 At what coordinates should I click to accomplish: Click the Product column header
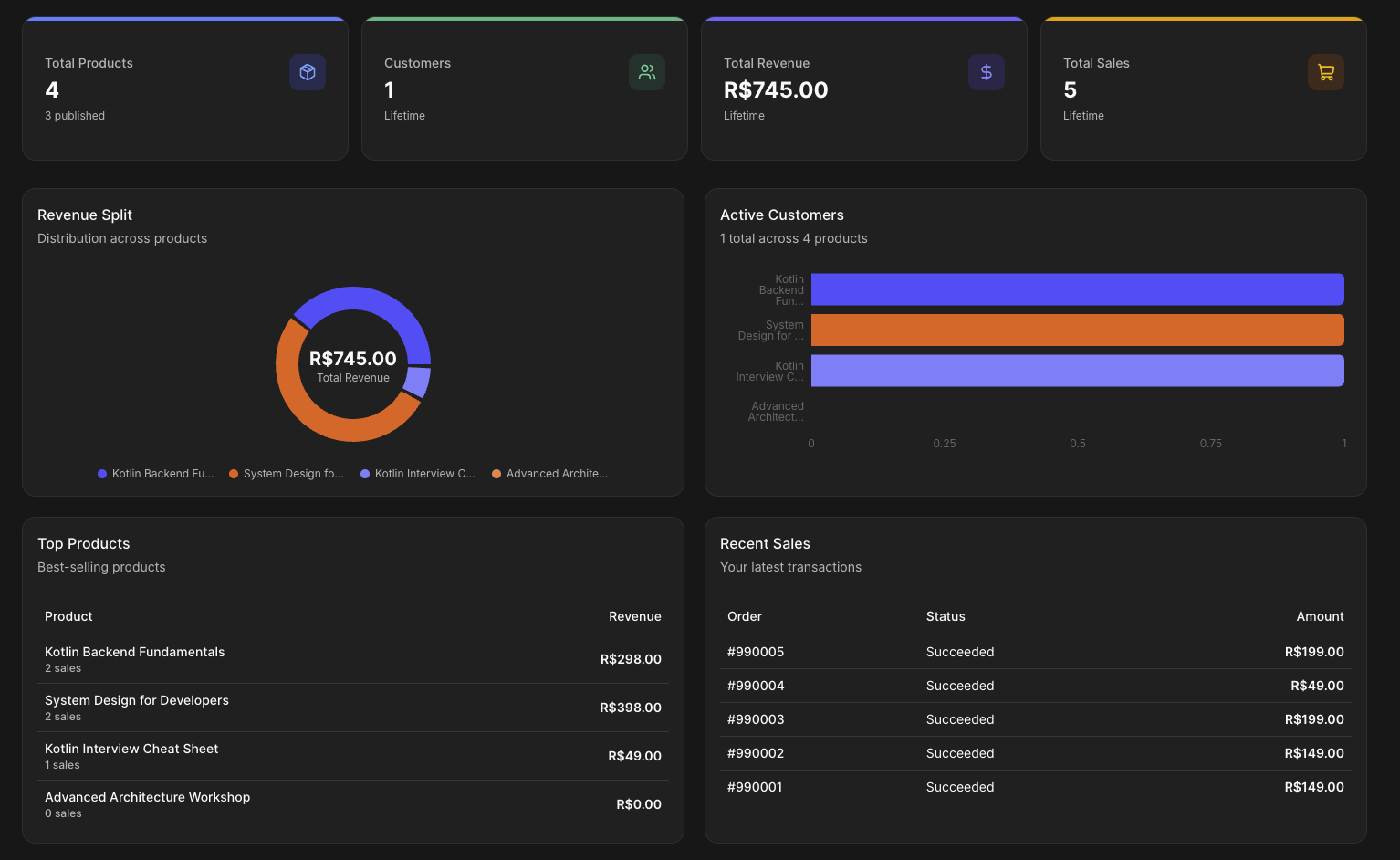coord(68,616)
